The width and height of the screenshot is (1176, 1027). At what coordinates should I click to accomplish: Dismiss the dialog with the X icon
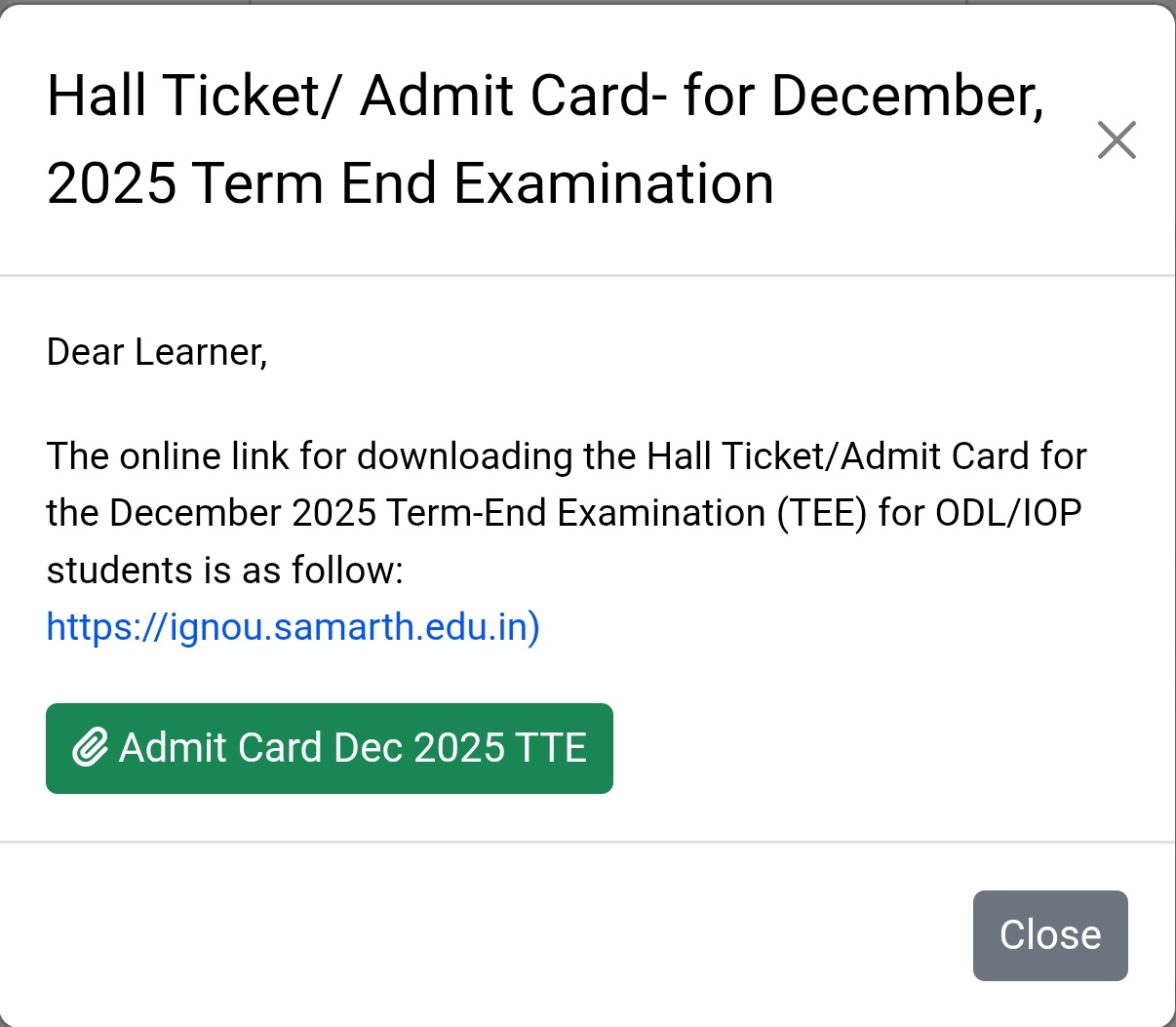1117,140
